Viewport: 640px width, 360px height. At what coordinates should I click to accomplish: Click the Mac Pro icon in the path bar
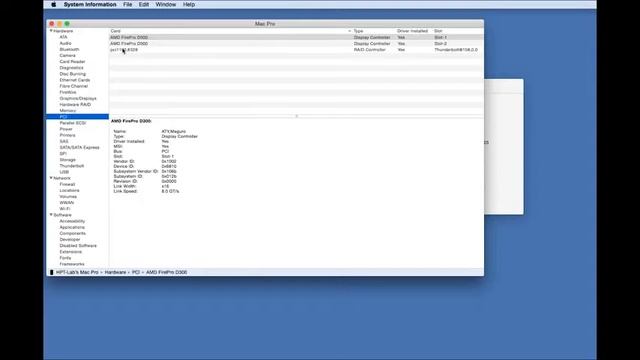(x=51, y=272)
